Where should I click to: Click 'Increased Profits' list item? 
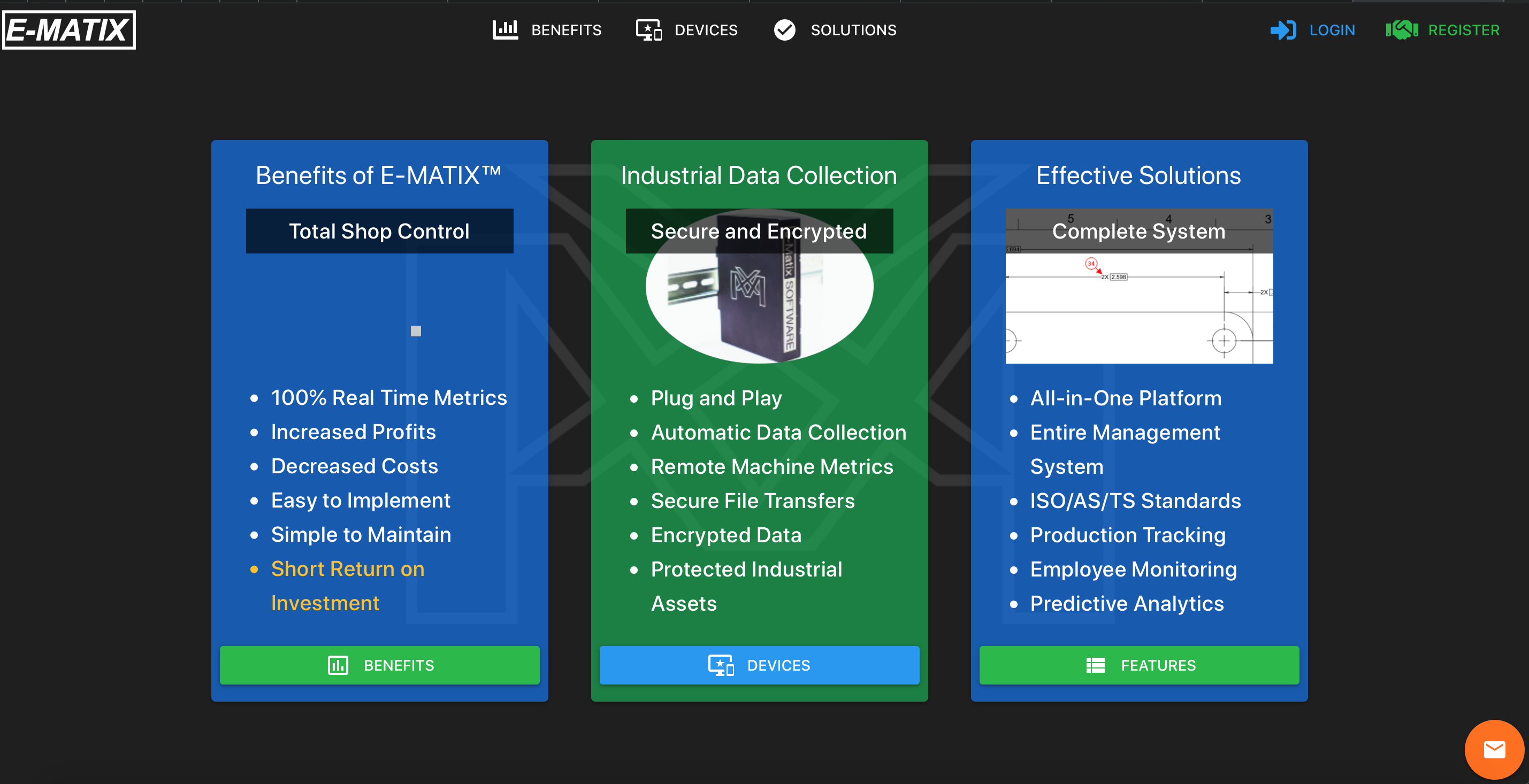pyautogui.click(x=354, y=432)
